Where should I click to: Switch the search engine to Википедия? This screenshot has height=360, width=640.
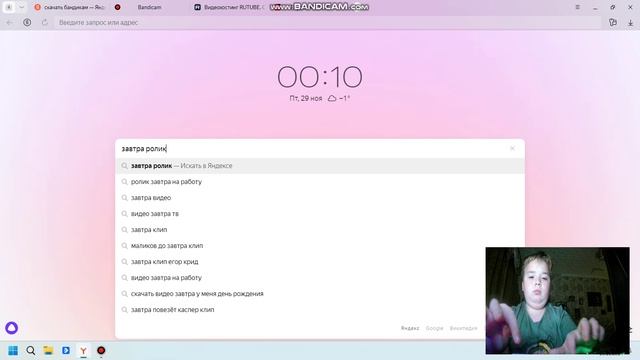click(x=463, y=328)
